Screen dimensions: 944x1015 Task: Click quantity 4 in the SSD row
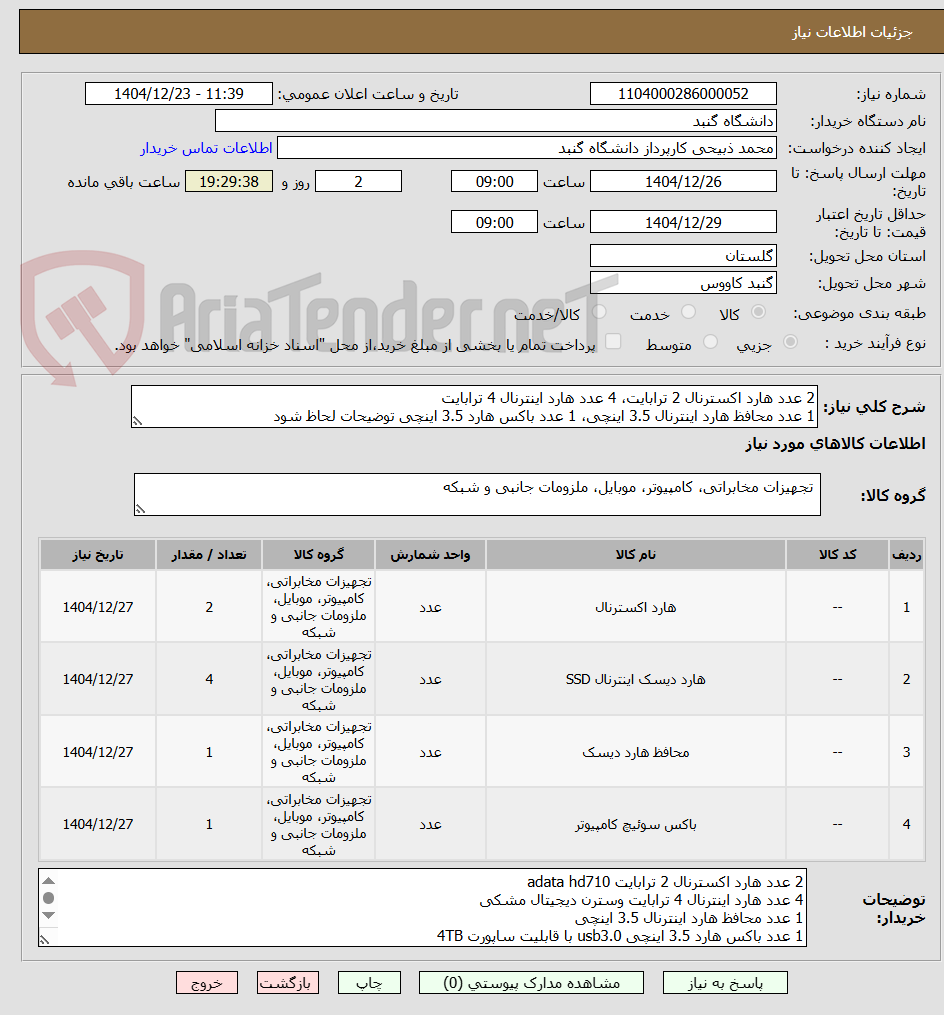coord(208,679)
